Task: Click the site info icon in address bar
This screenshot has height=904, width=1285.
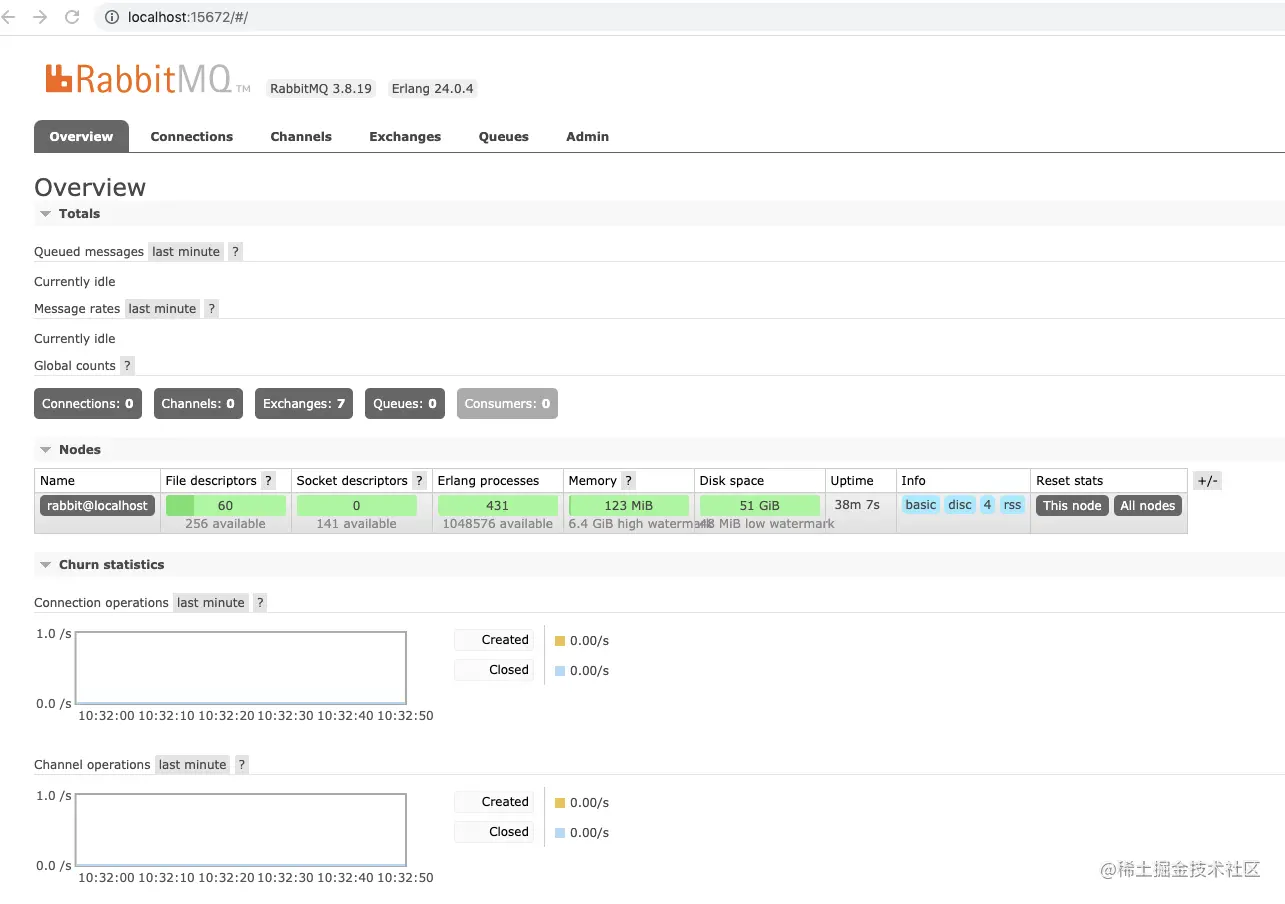Action: pos(110,17)
